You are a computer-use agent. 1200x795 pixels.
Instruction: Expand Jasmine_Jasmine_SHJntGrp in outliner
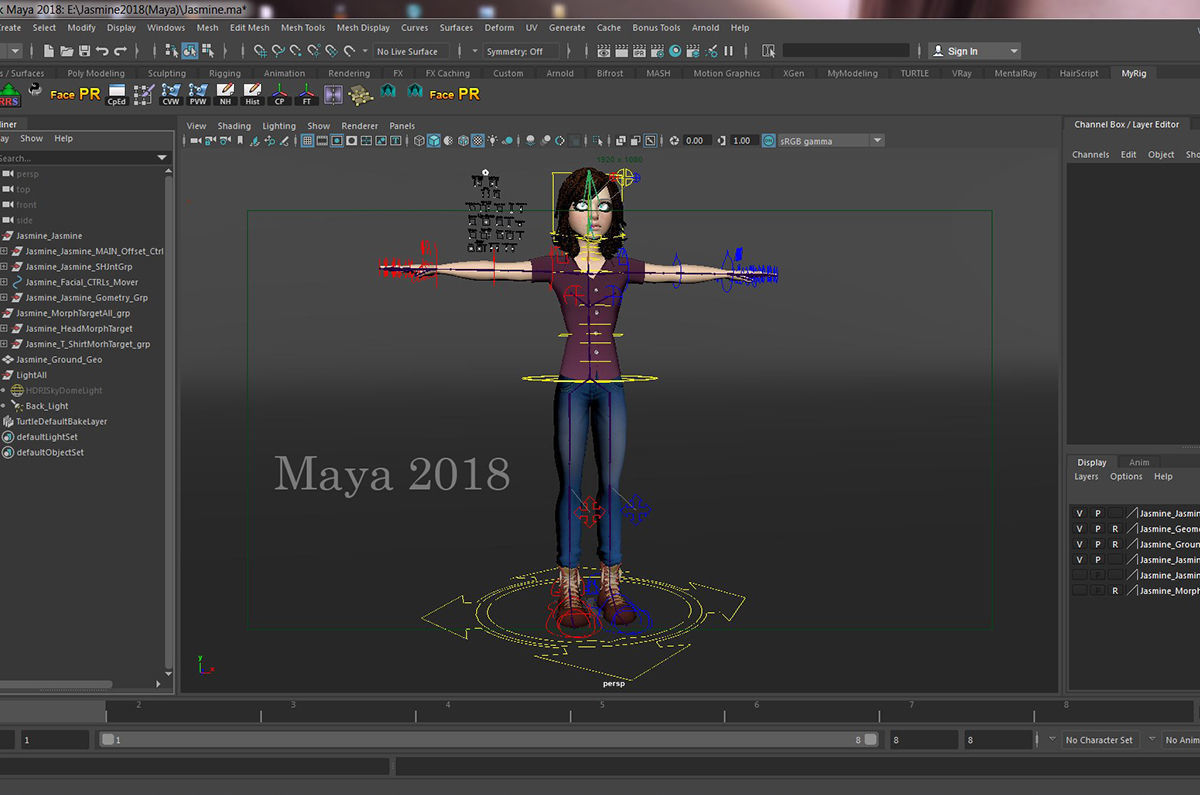4,267
